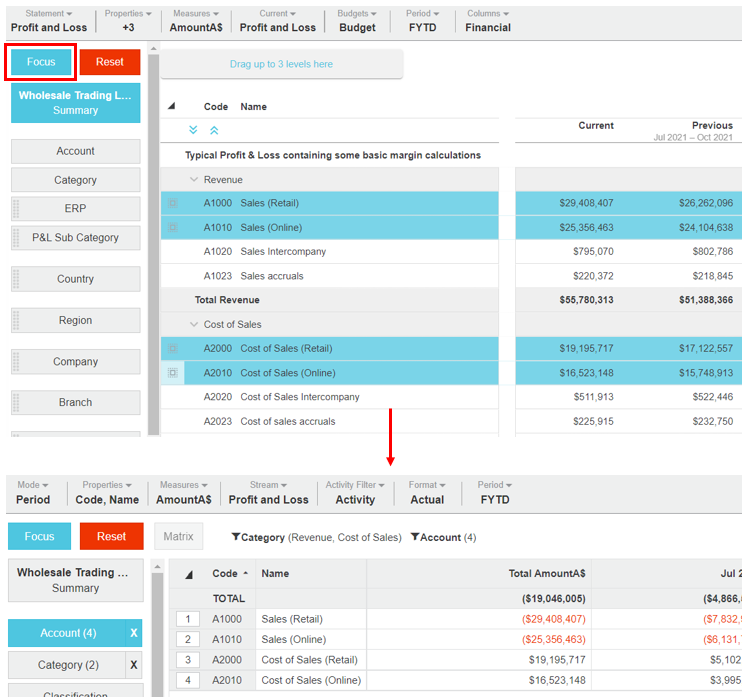Click the triangle icon in upper grid header

171,106
